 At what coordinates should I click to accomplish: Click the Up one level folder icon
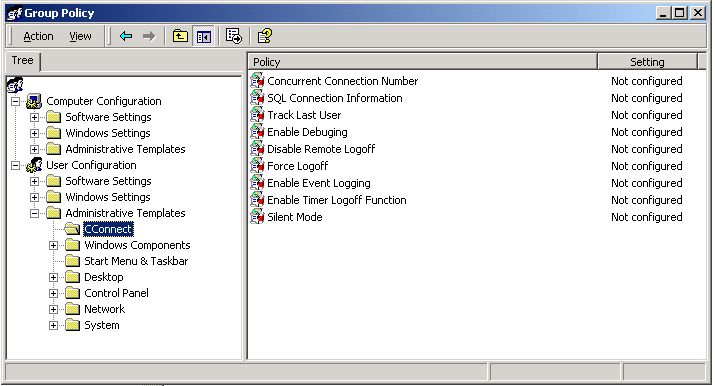point(180,36)
